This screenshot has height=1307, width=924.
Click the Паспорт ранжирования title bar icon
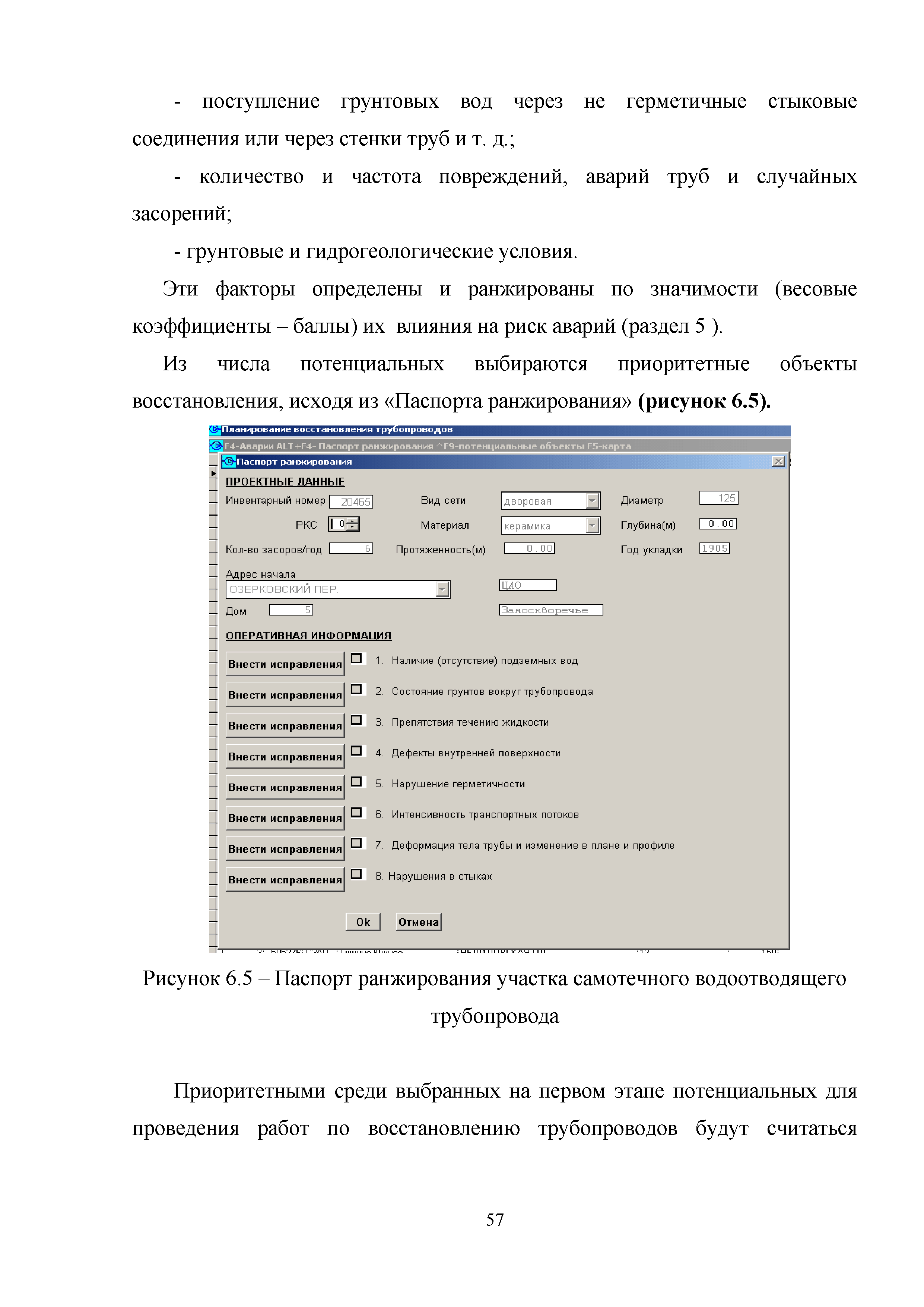tap(229, 461)
